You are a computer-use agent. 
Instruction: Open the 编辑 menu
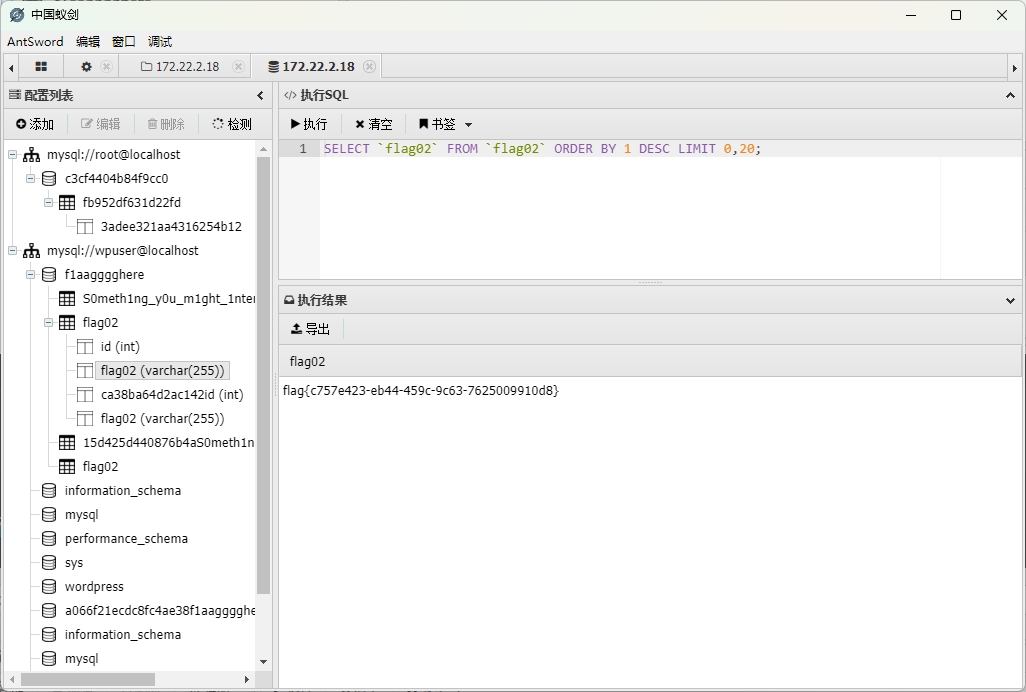pos(88,41)
